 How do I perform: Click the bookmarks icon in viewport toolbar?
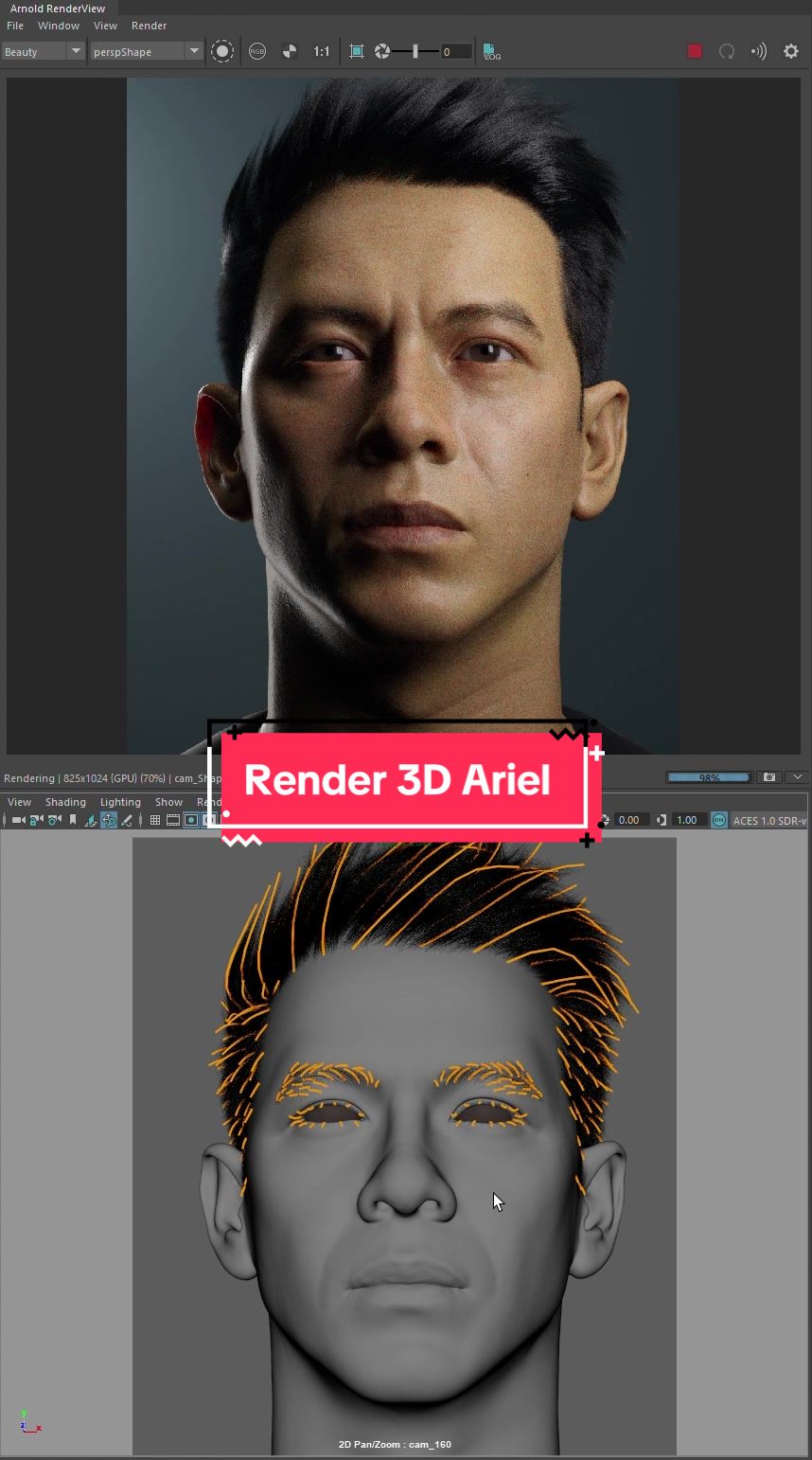pos(73,820)
